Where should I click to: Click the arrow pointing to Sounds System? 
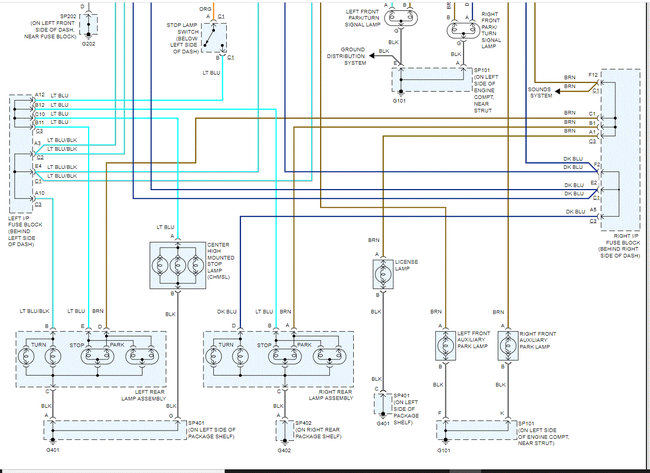click(558, 91)
